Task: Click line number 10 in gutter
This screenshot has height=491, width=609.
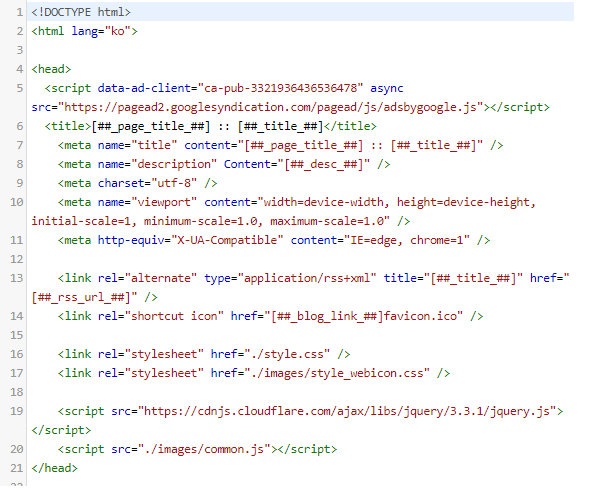Action: (x=17, y=202)
